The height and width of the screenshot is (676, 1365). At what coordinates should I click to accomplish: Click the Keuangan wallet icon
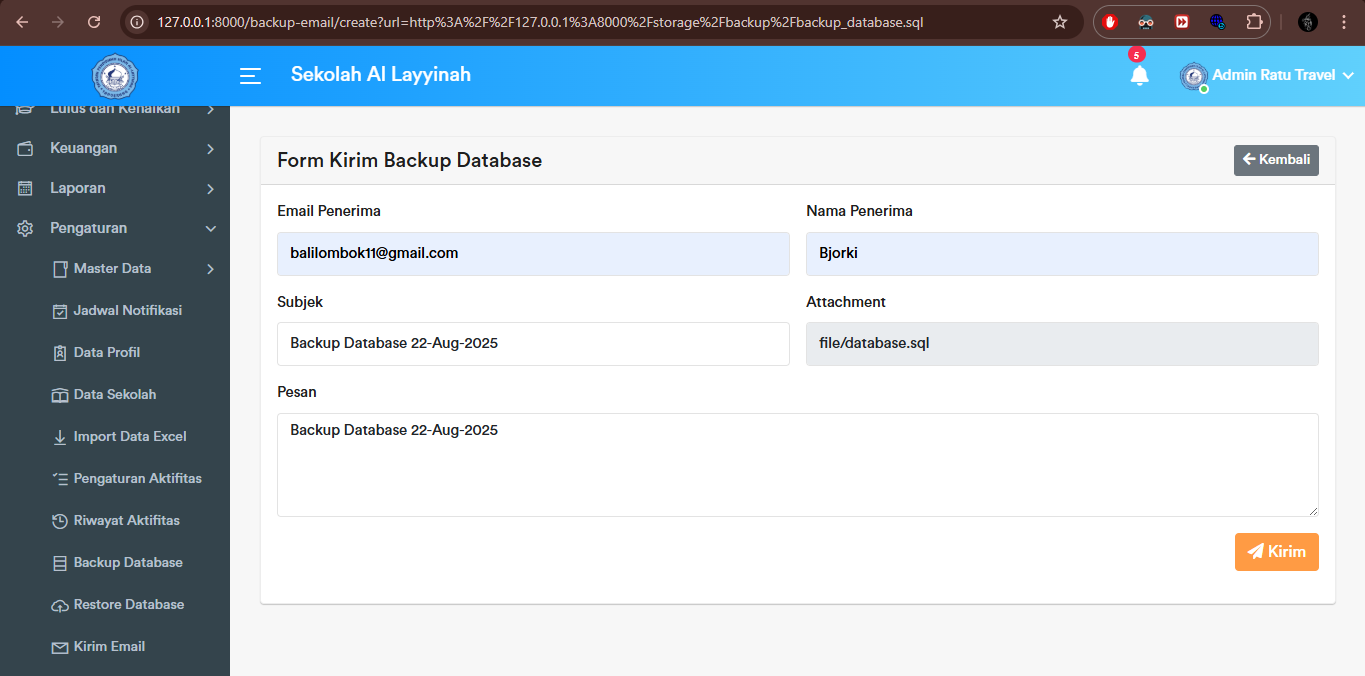[x=26, y=148]
